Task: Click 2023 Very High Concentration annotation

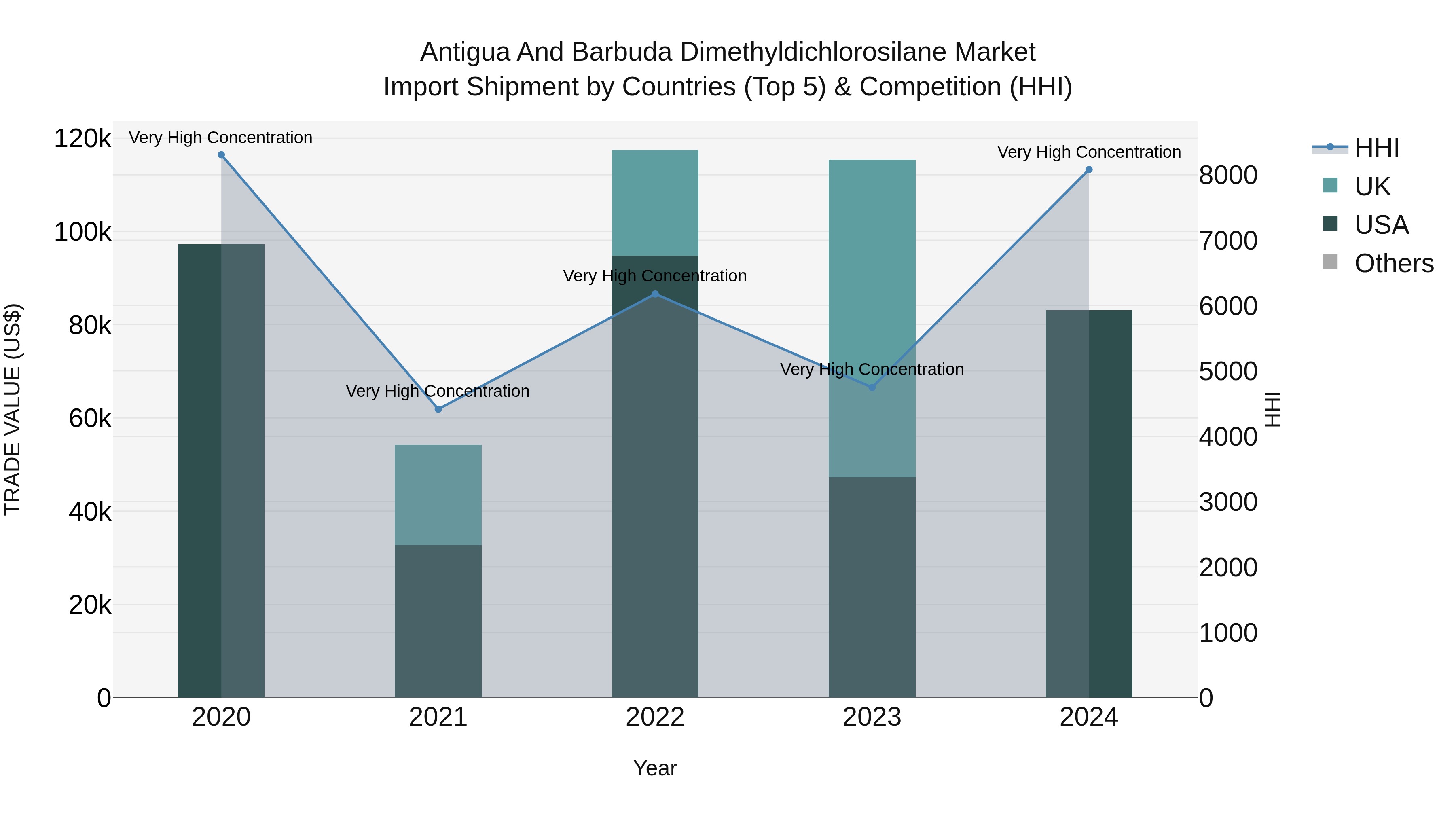Action: coord(872,369)
